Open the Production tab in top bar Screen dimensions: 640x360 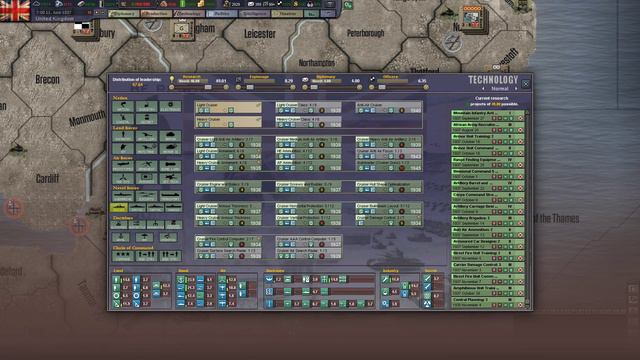(x=156, y=14)
